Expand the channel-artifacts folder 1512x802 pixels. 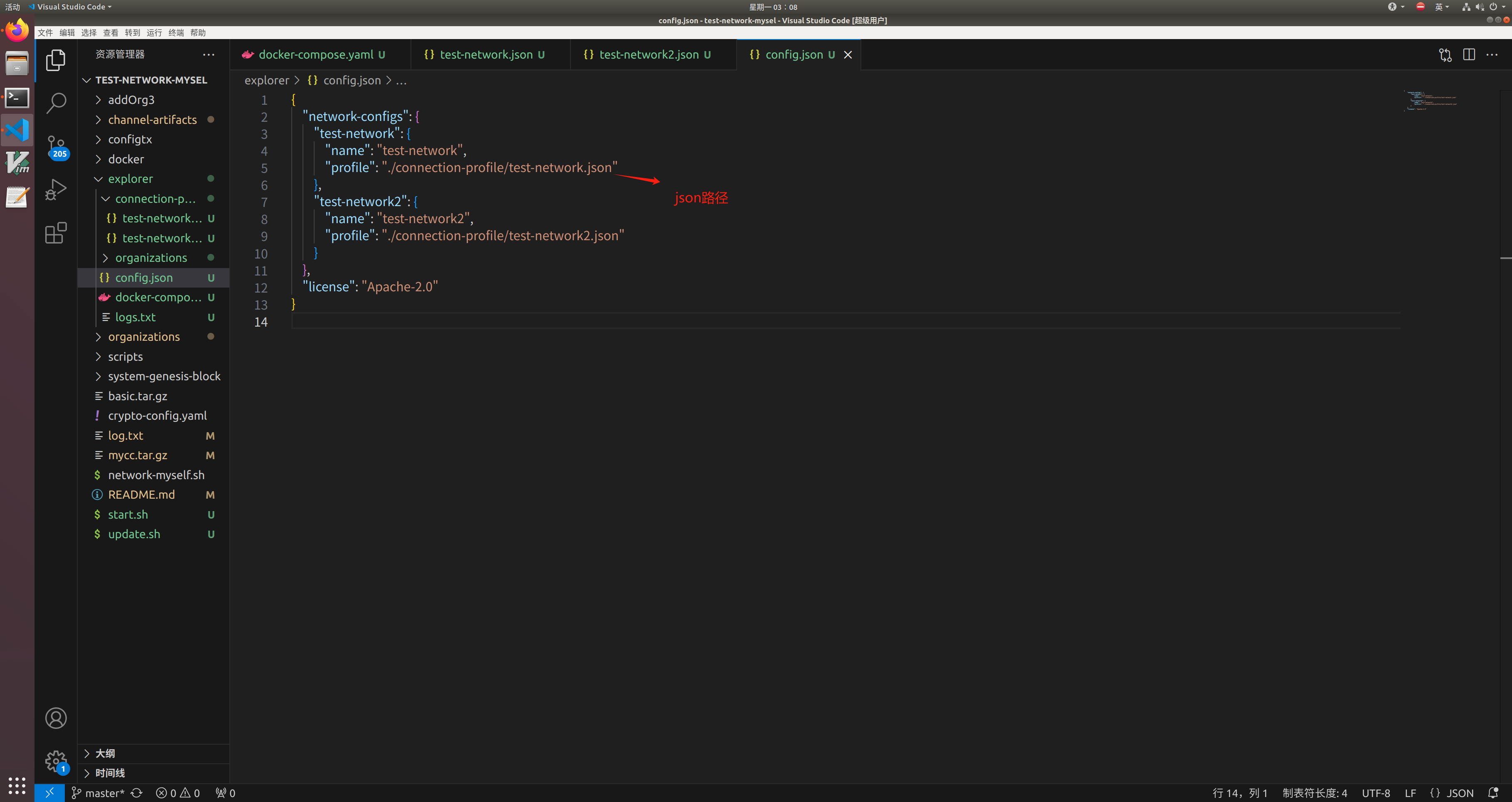(x=153, y=120)
